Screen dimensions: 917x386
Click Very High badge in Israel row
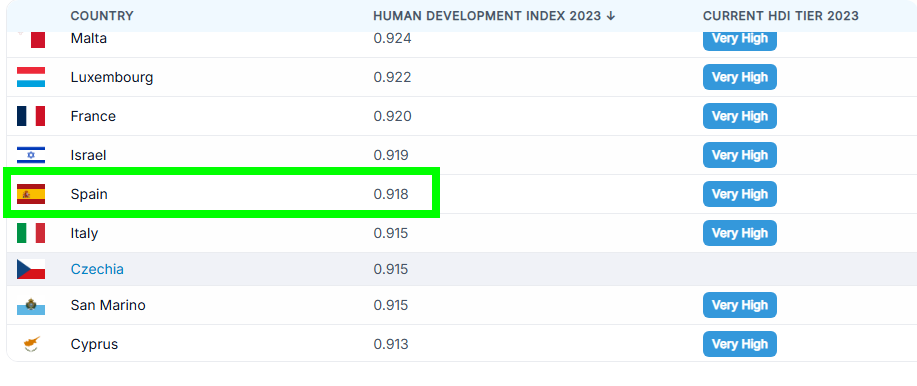740,155
